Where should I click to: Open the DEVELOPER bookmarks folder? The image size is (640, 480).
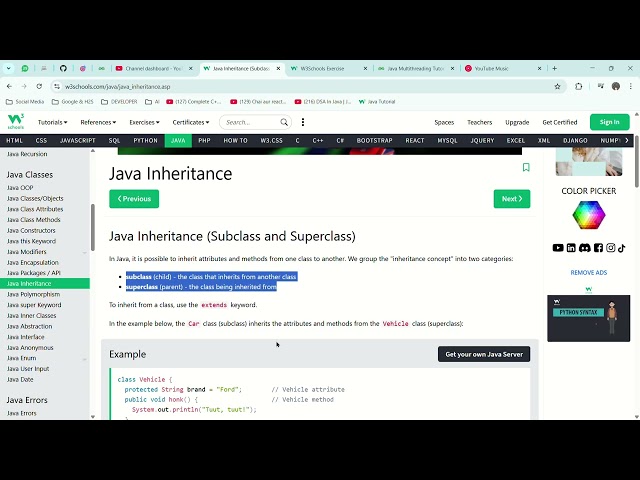[x=119, y=102]
